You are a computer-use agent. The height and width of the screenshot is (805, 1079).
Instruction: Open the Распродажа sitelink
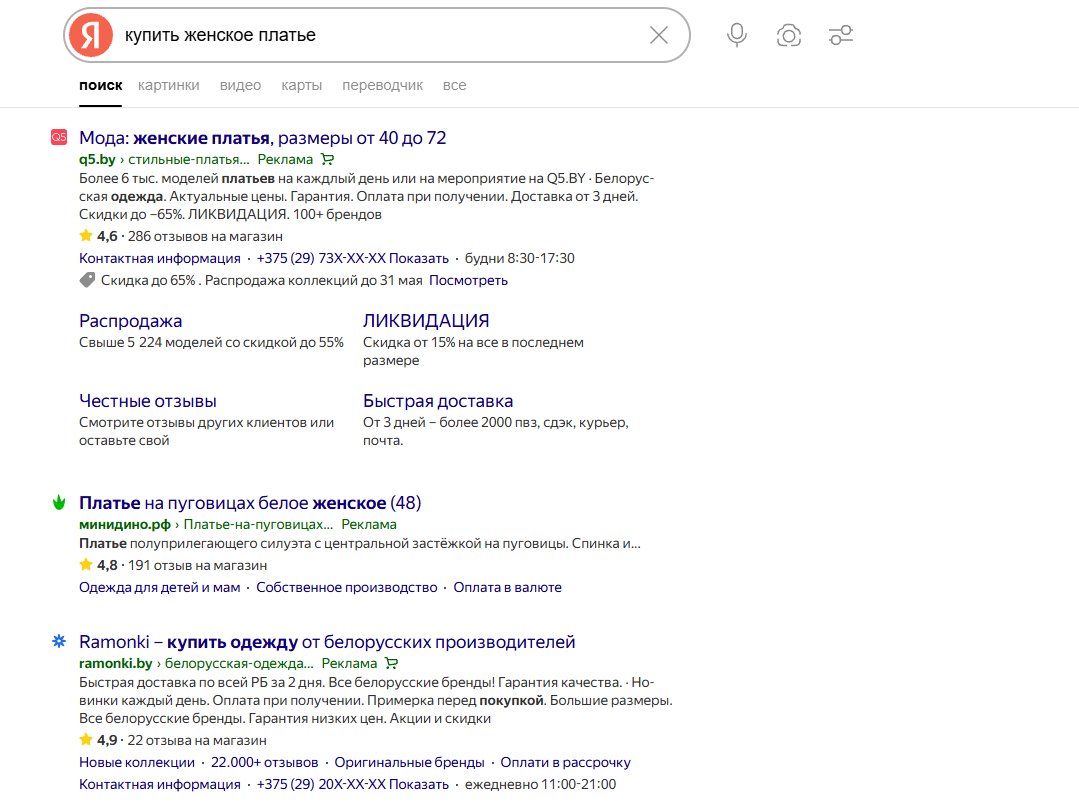pyautogui.click(x=131, y=321)
